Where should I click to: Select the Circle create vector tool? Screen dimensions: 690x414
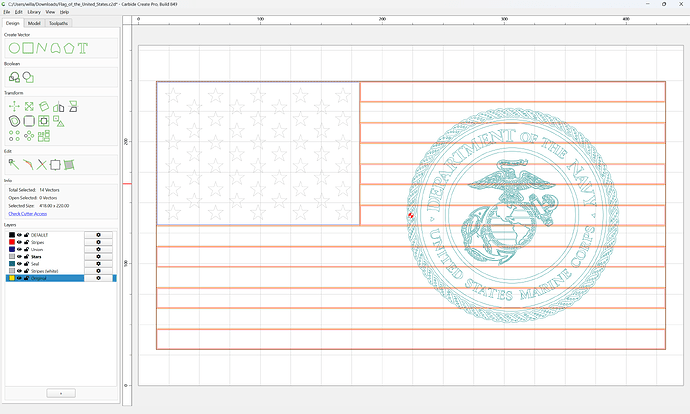pos(14,48)
